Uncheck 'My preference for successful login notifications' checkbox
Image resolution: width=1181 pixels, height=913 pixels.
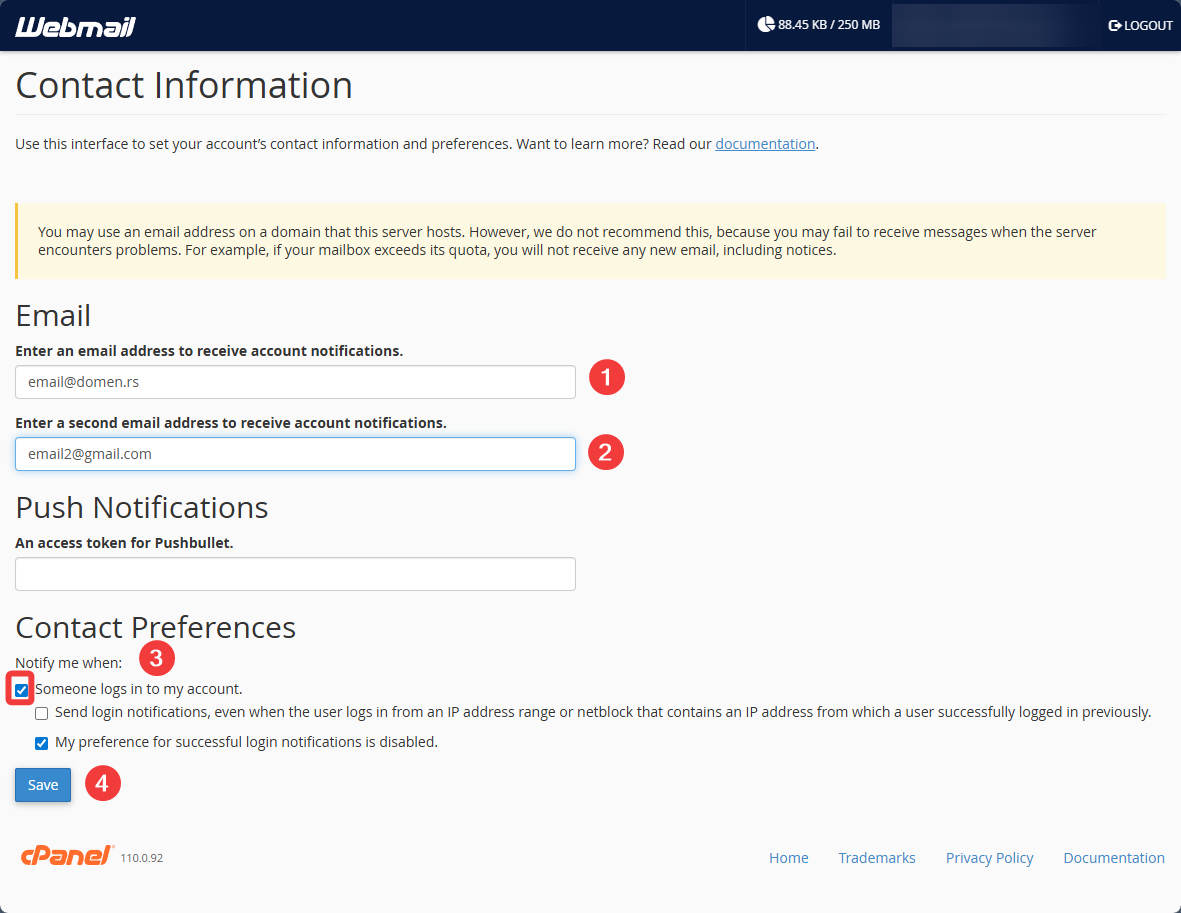click(x=42, y=743)
